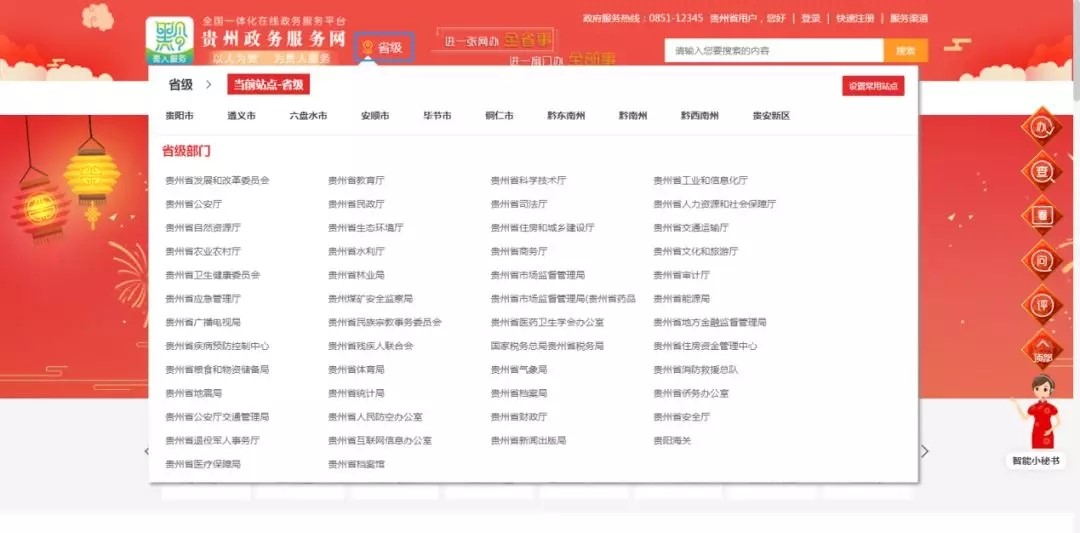Open 贵州省科学技术厅 link
This screenshot has width=1080, height=533.
pyautogui.click(x=528, y=180)
